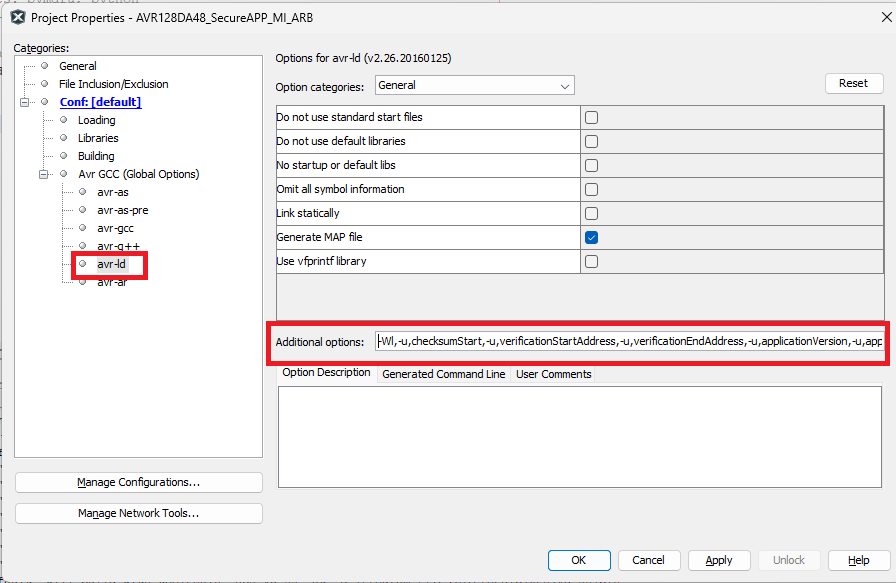Click the Manage Configurations button
This screenshot has height=583, width=896.
point(138,482)
